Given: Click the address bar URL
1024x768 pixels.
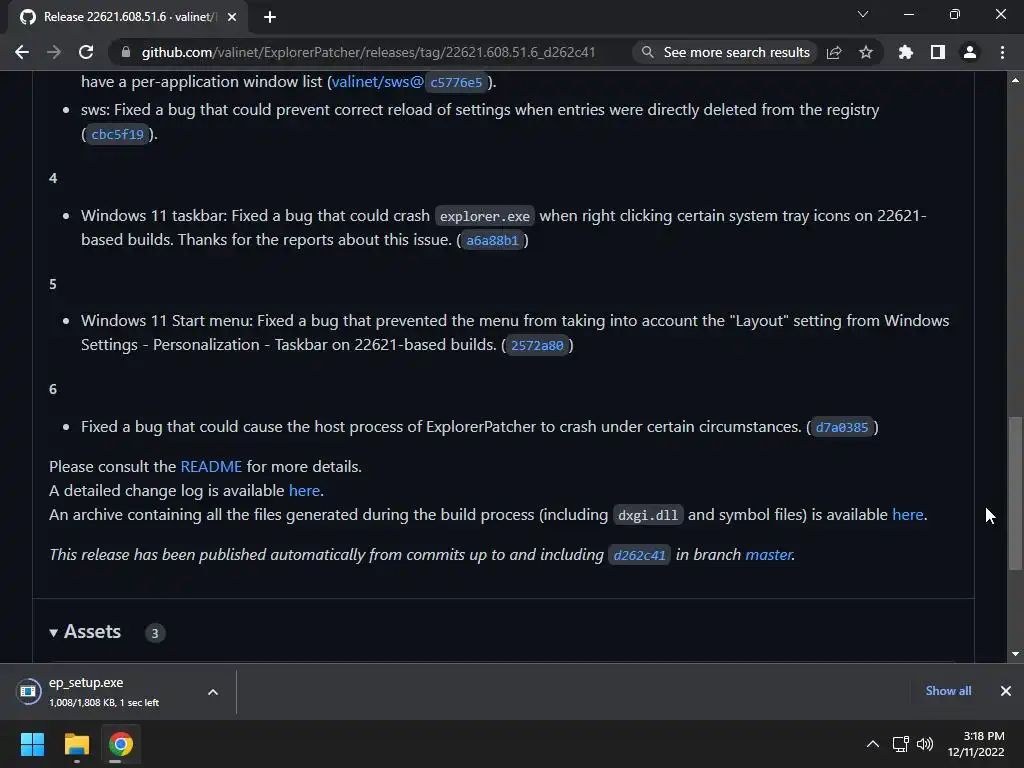Looking at the screenshot, I should (x=368, y=52).
